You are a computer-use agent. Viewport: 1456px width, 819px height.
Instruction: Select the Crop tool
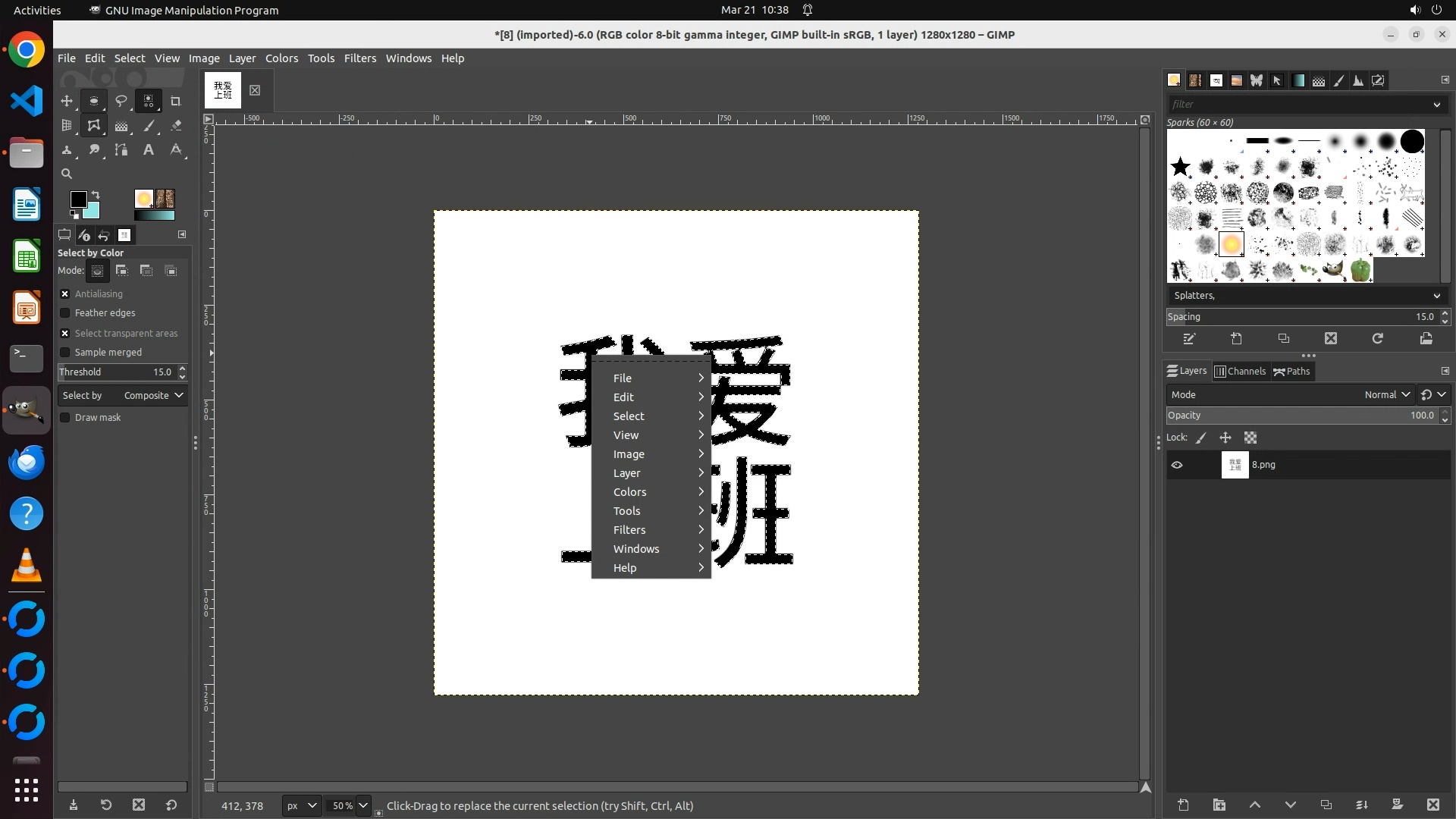pyautogui.click(x=175, y=101)
